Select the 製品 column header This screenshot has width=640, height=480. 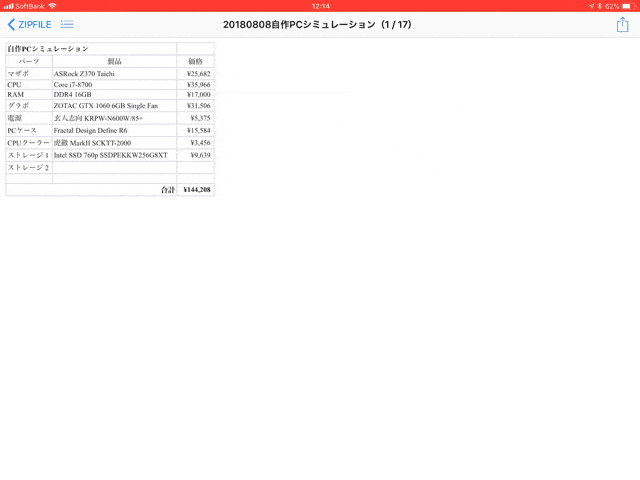115,61
